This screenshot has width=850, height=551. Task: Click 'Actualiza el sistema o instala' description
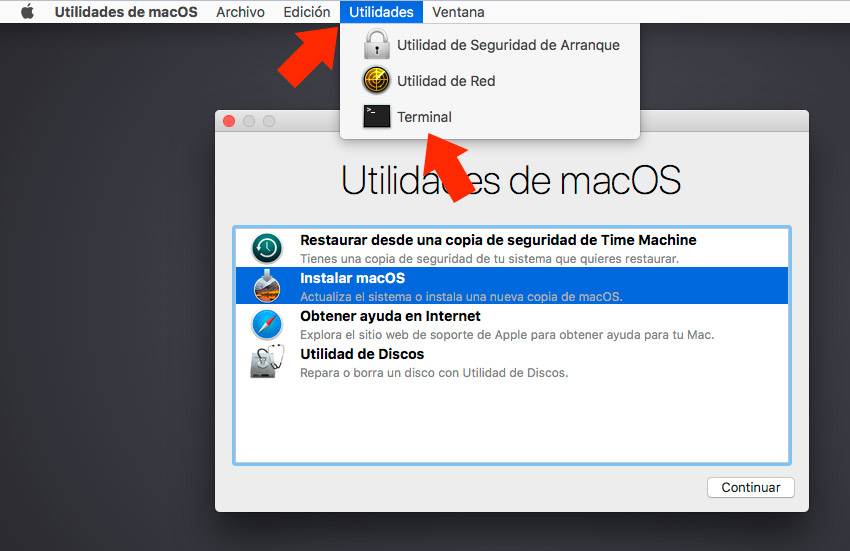(461, 297)
